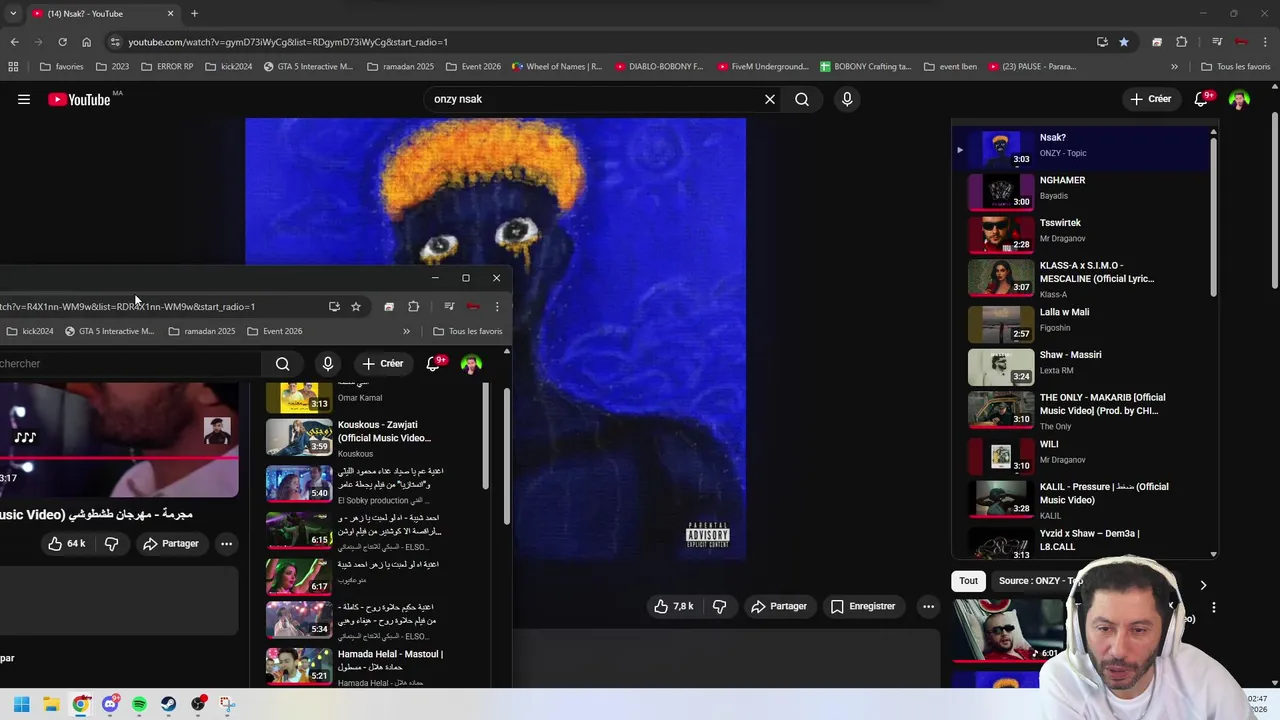This screenshot has height=720, width=1280.
Task: Open a new tab with the plus button
Action: (194, 13)
